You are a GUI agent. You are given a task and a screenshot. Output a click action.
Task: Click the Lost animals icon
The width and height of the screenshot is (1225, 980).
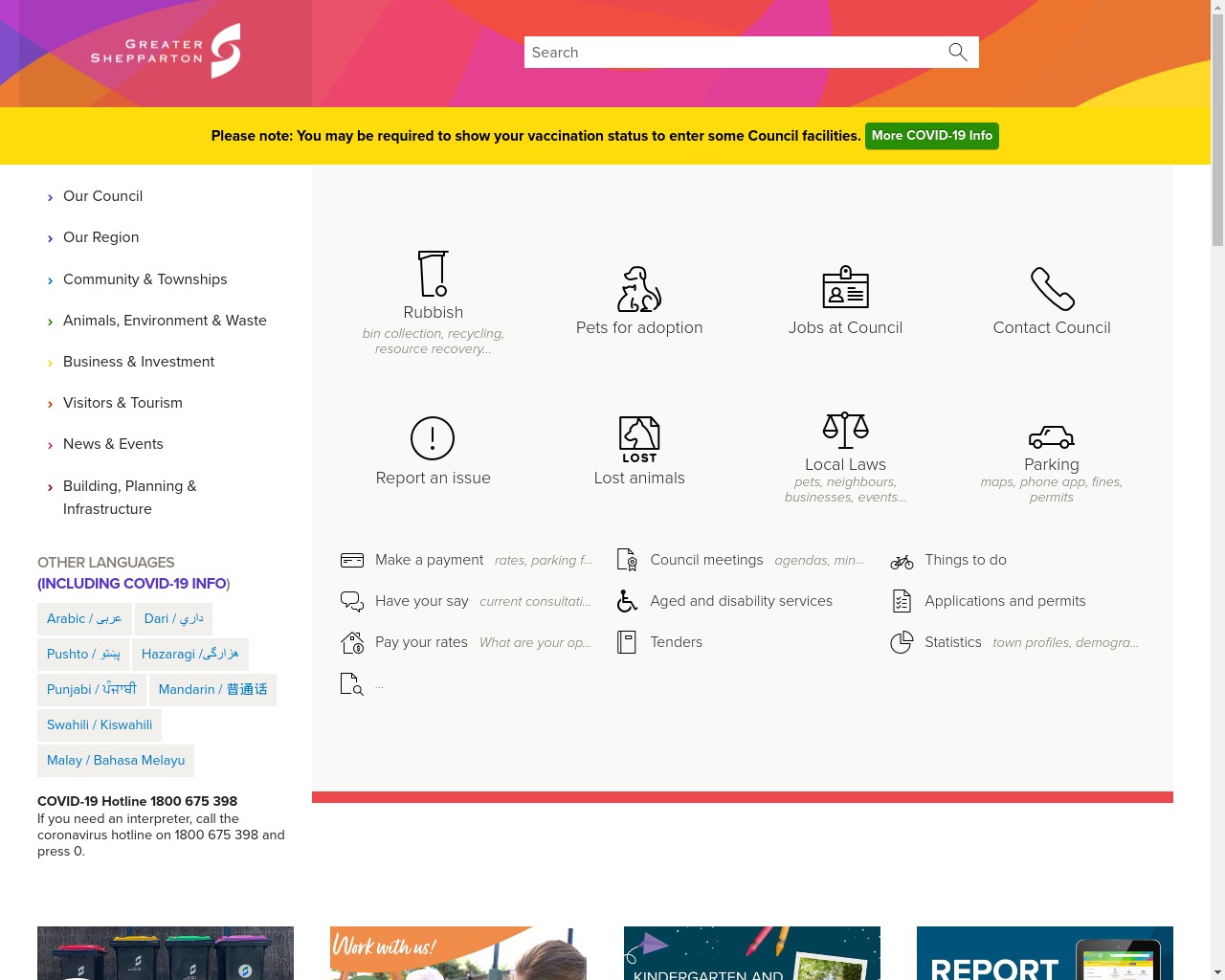tap(639, 439)
